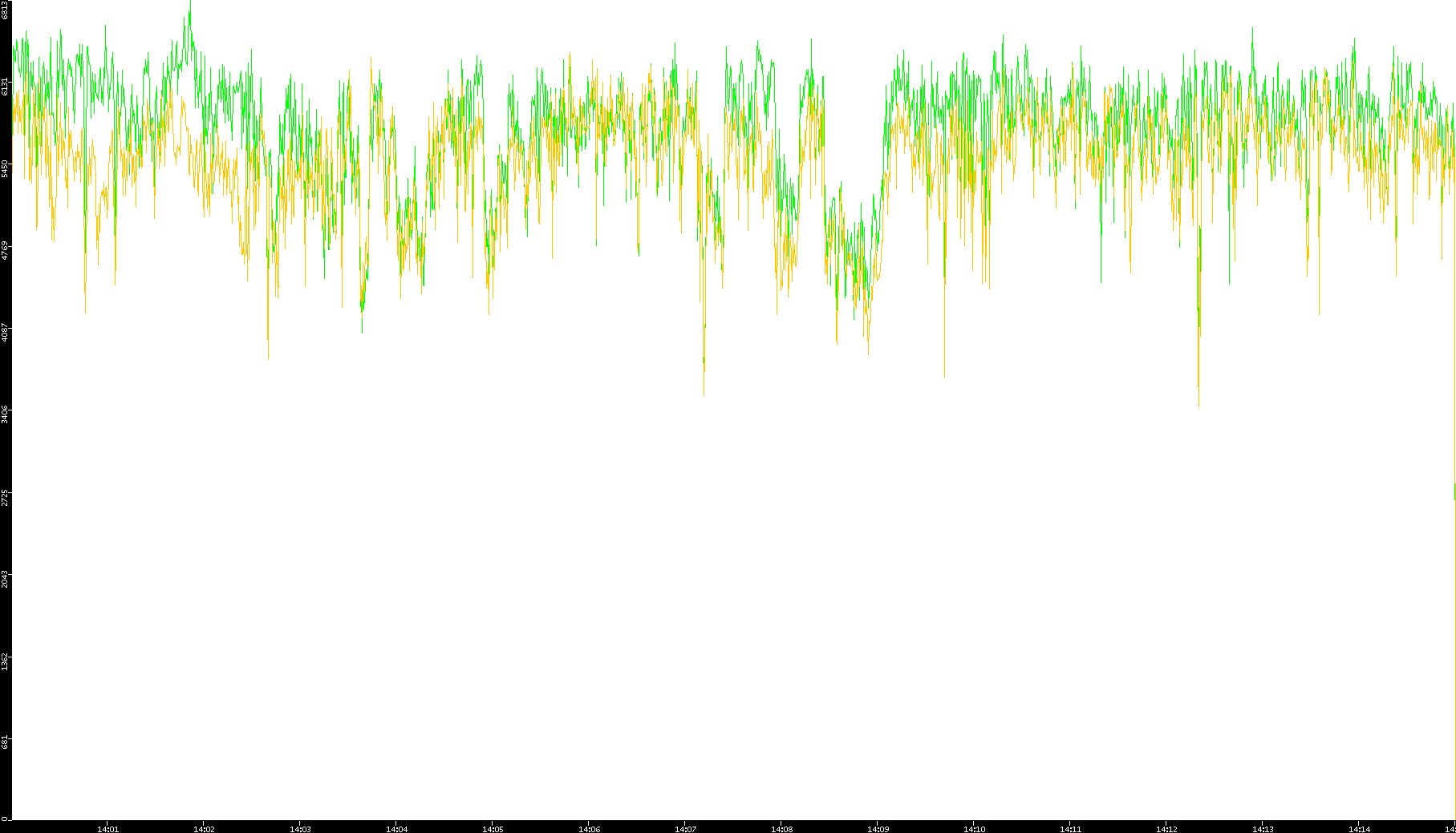Select the 6131 y-axis label
The image size is (1456, 833).
(6, 87)
